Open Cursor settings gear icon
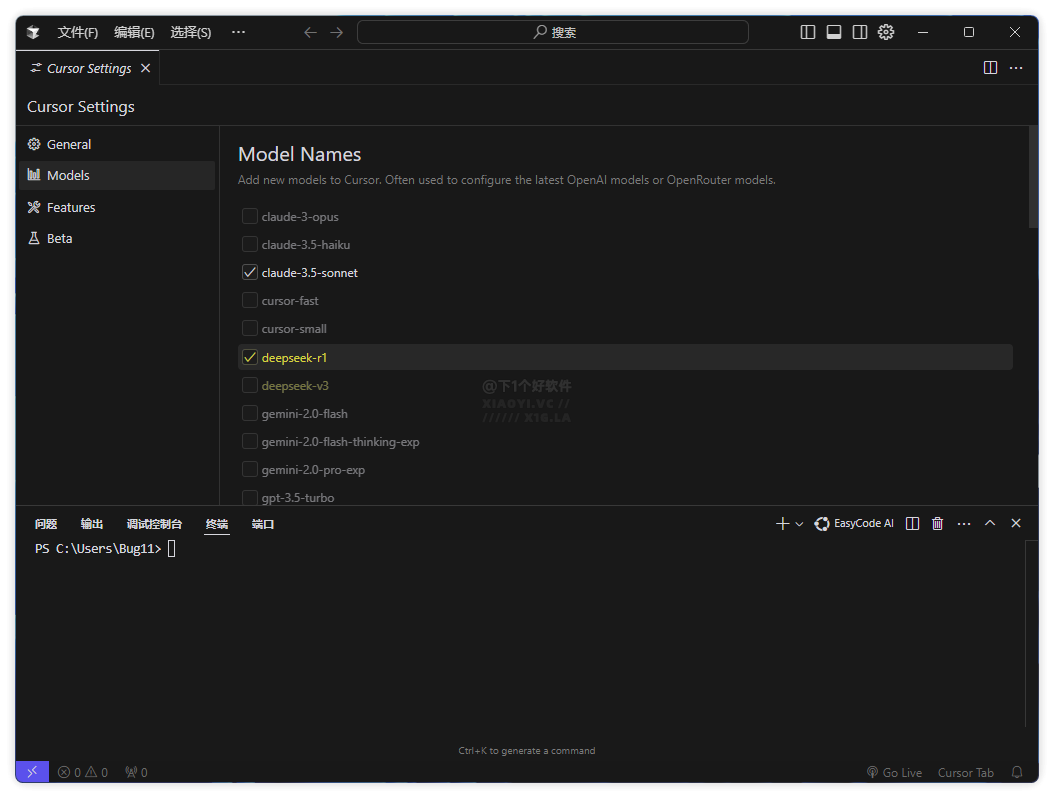The width and height of the screenshot is (1054, 798). point(886,32)
